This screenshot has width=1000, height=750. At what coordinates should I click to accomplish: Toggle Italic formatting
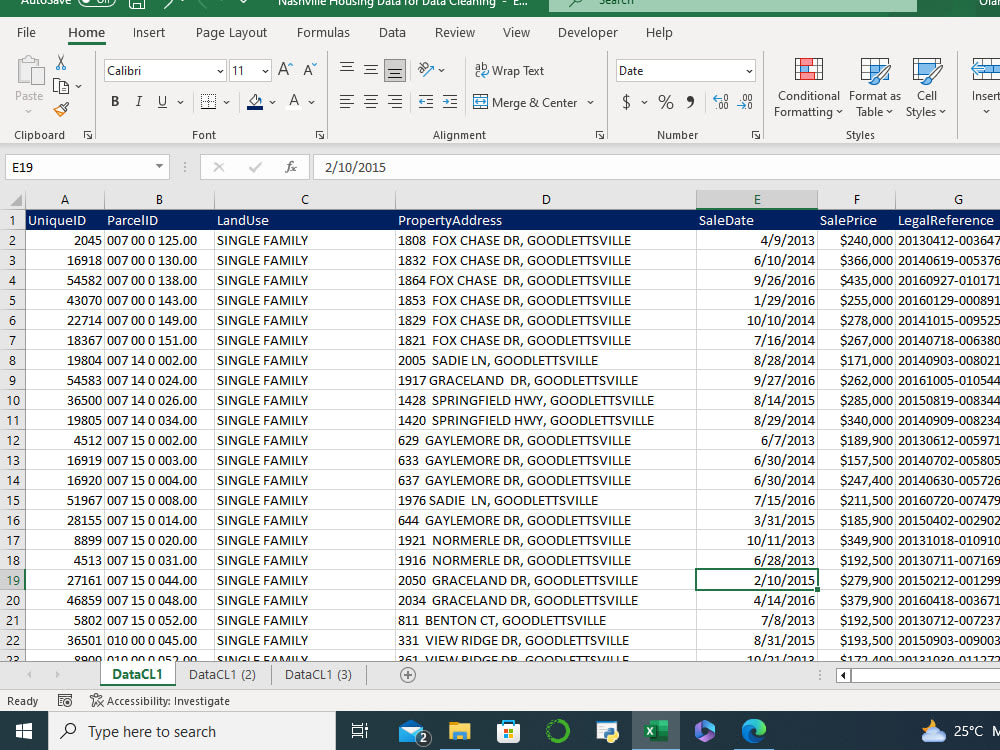138,102
